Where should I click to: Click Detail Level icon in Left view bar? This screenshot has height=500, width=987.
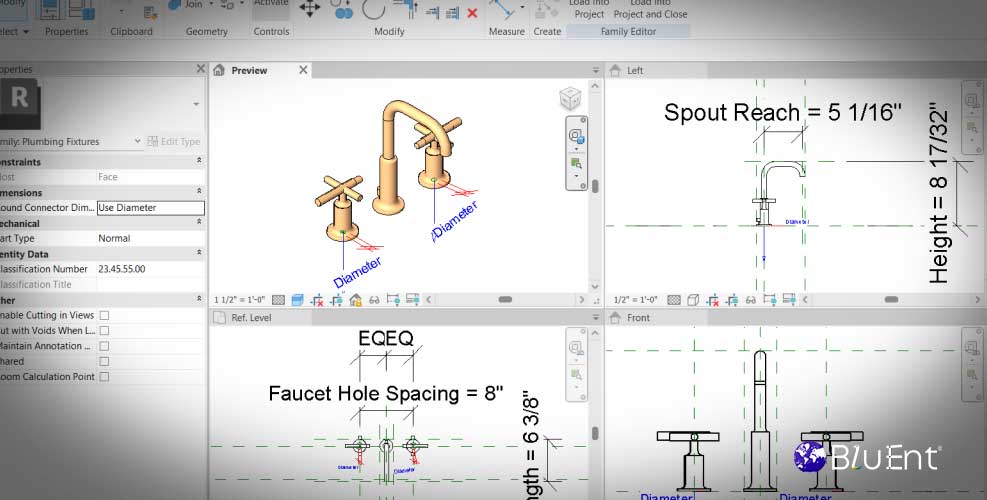click(x=674, y=300)
